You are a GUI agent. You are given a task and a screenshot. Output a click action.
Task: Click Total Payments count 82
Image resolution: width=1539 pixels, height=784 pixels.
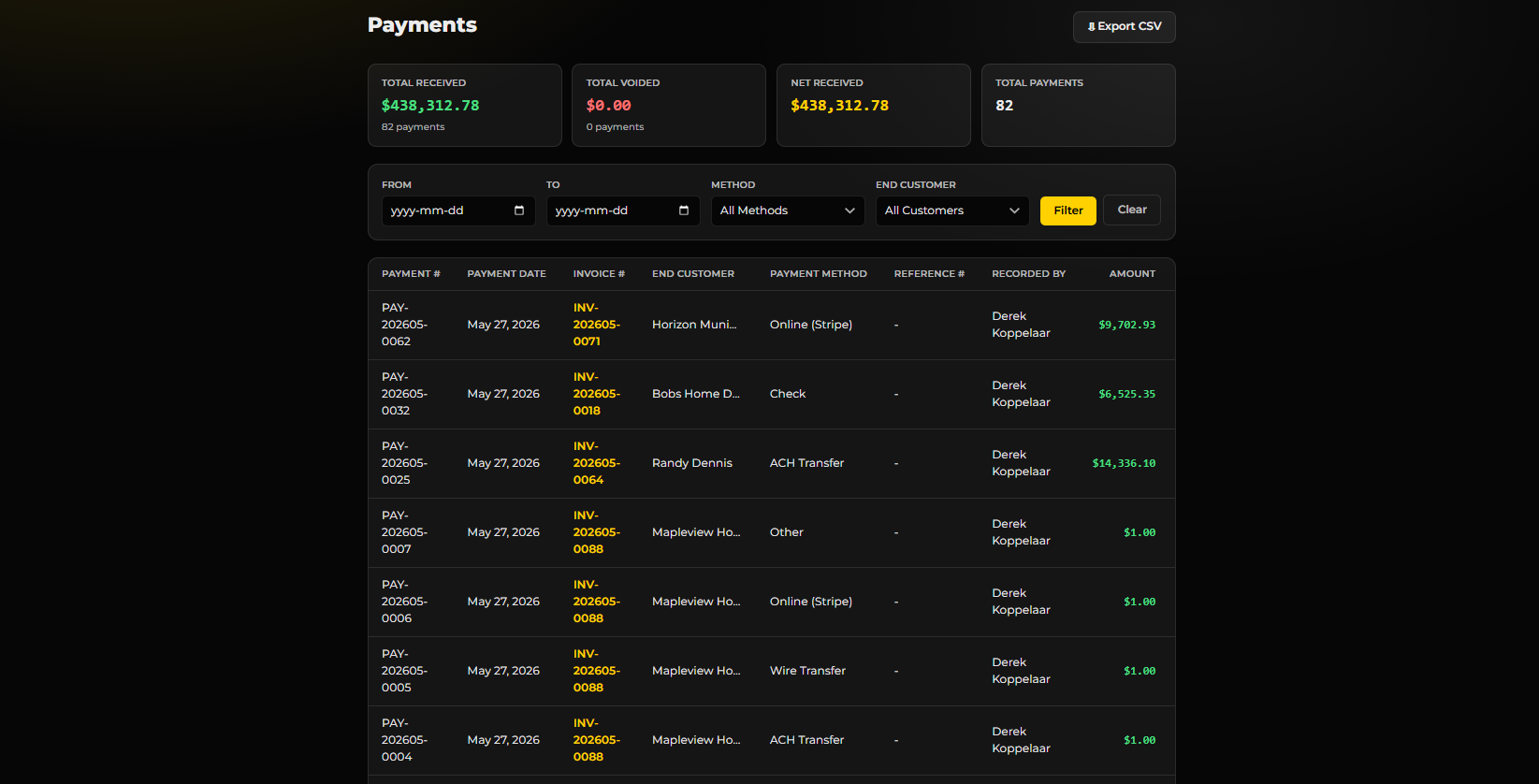tap(1005, 106)
